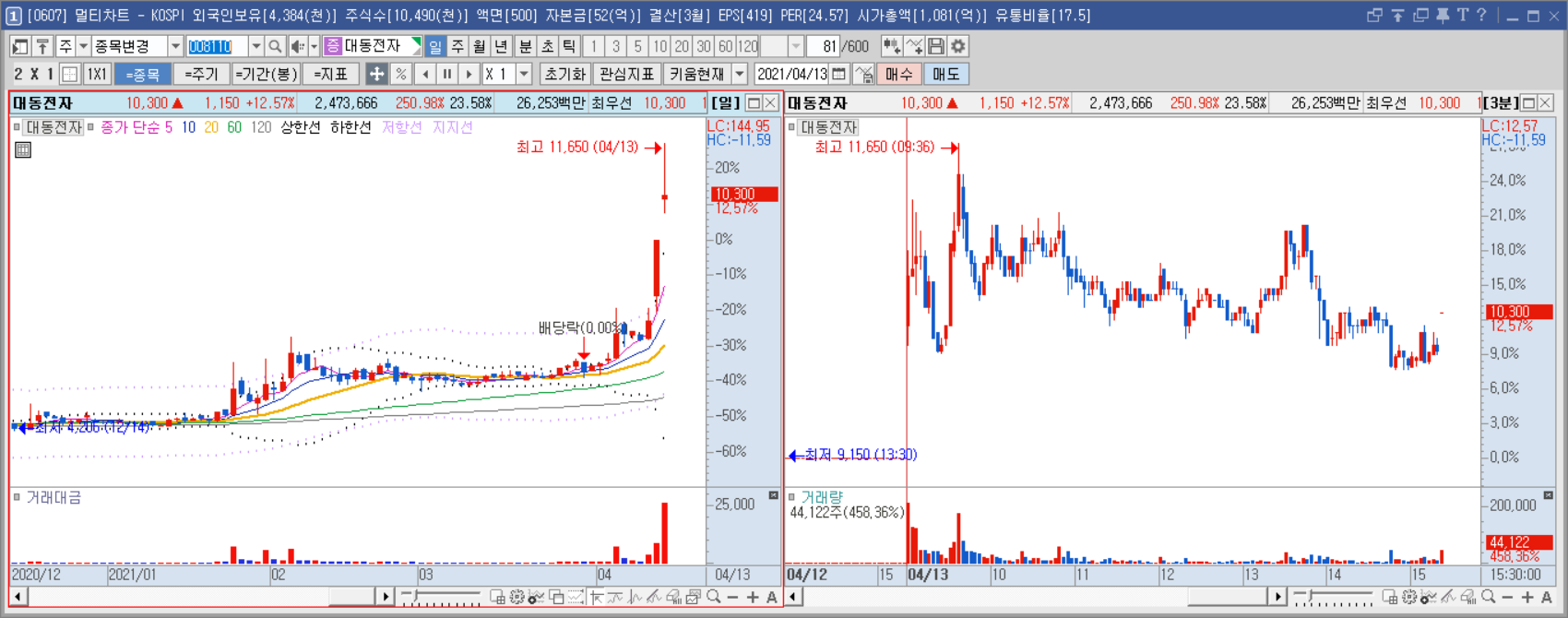Open the 종목변경 dropdown

[x=174, y=46]
